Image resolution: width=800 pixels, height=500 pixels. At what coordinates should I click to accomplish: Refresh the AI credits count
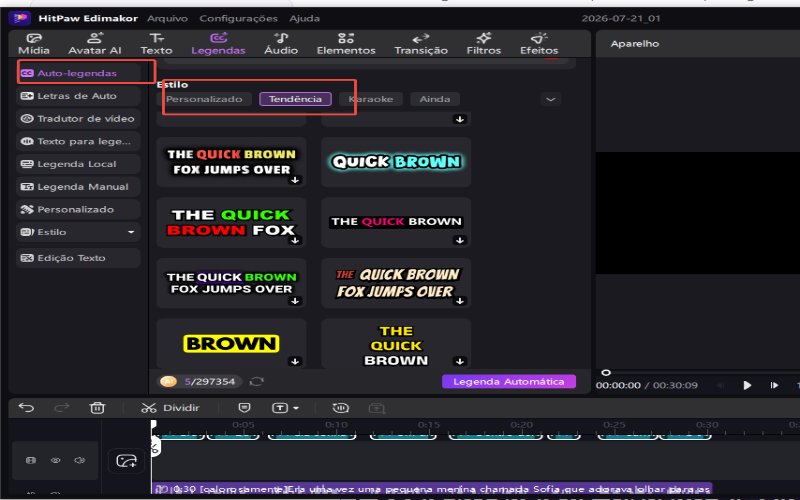pyautogui.click(x=257, y=382)
